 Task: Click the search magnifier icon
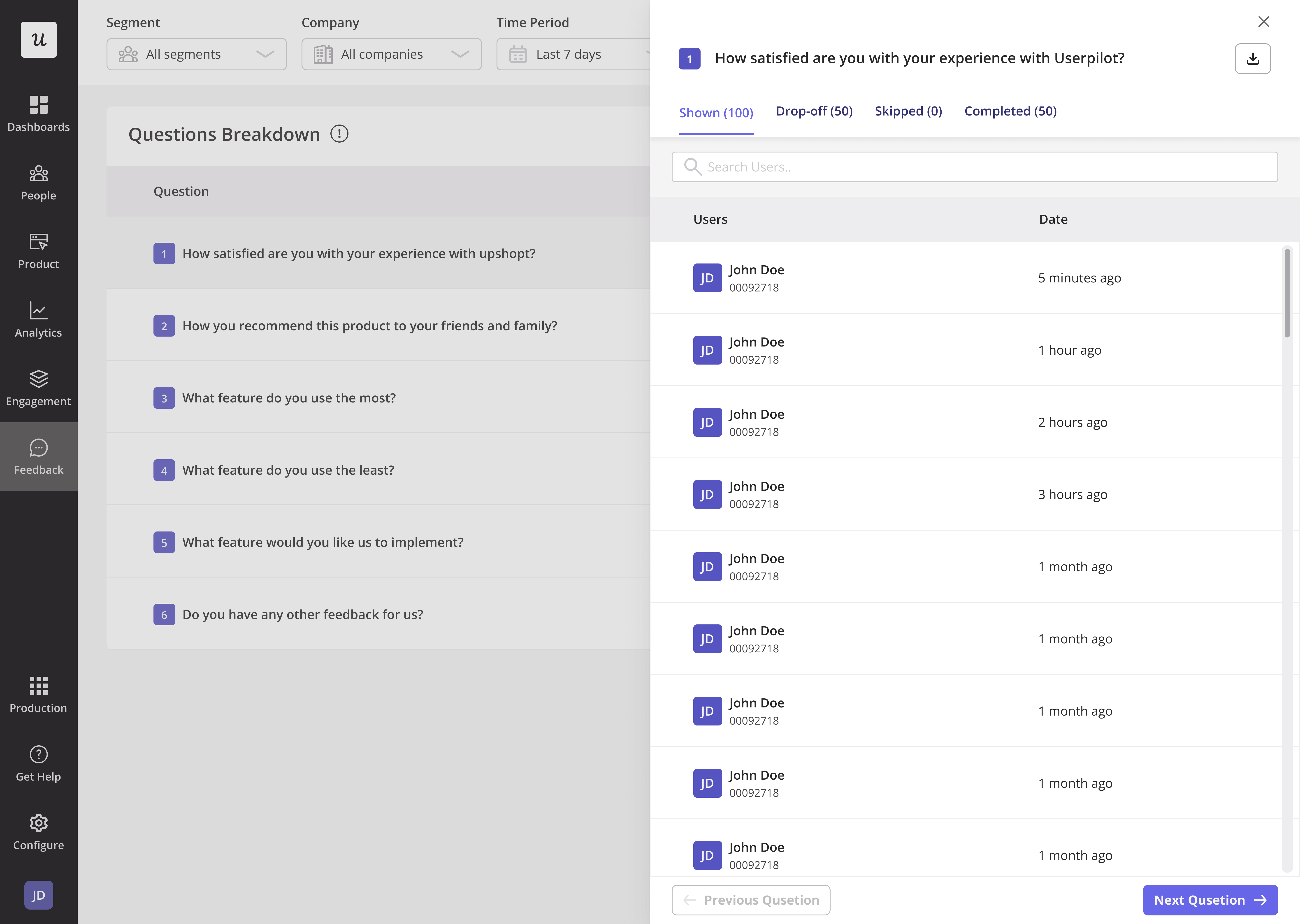693,167
